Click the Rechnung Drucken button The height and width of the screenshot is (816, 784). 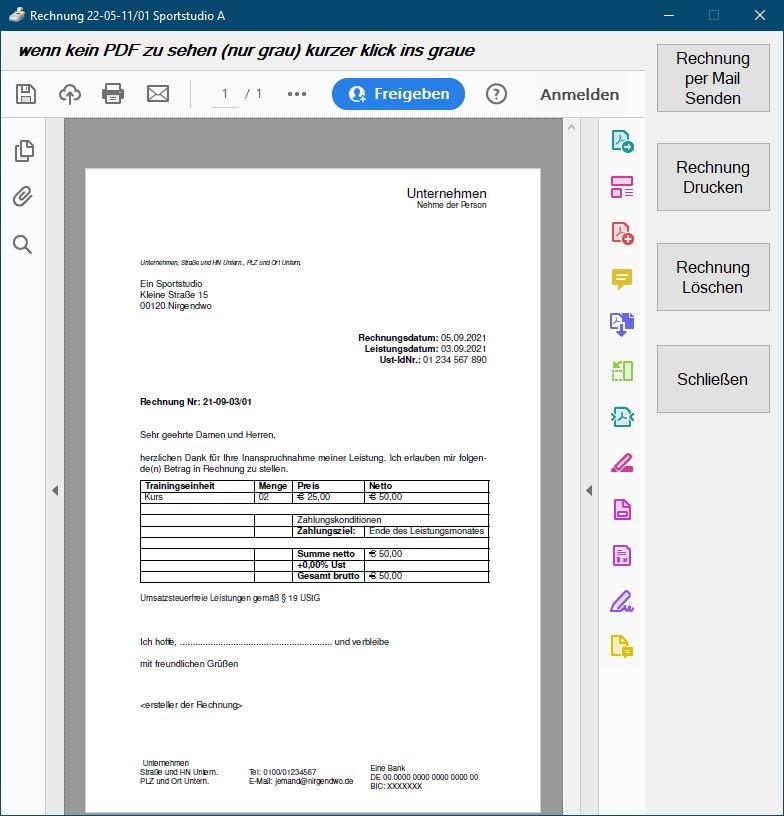click(x=713, y=177)
